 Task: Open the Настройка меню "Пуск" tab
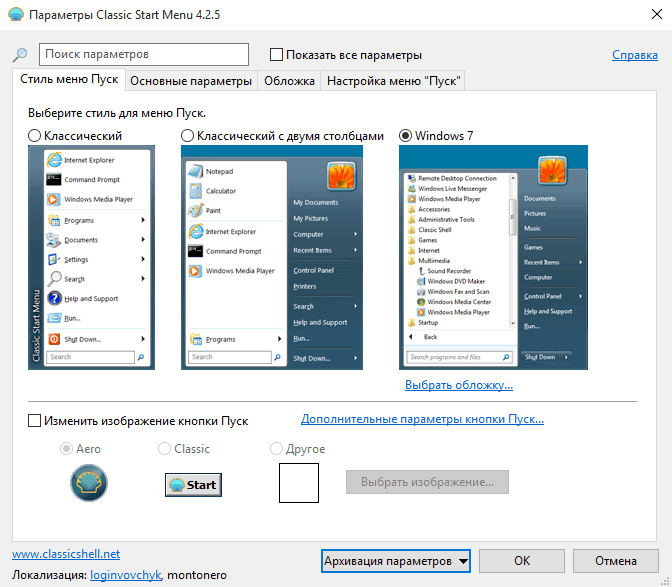coord(393,81)
